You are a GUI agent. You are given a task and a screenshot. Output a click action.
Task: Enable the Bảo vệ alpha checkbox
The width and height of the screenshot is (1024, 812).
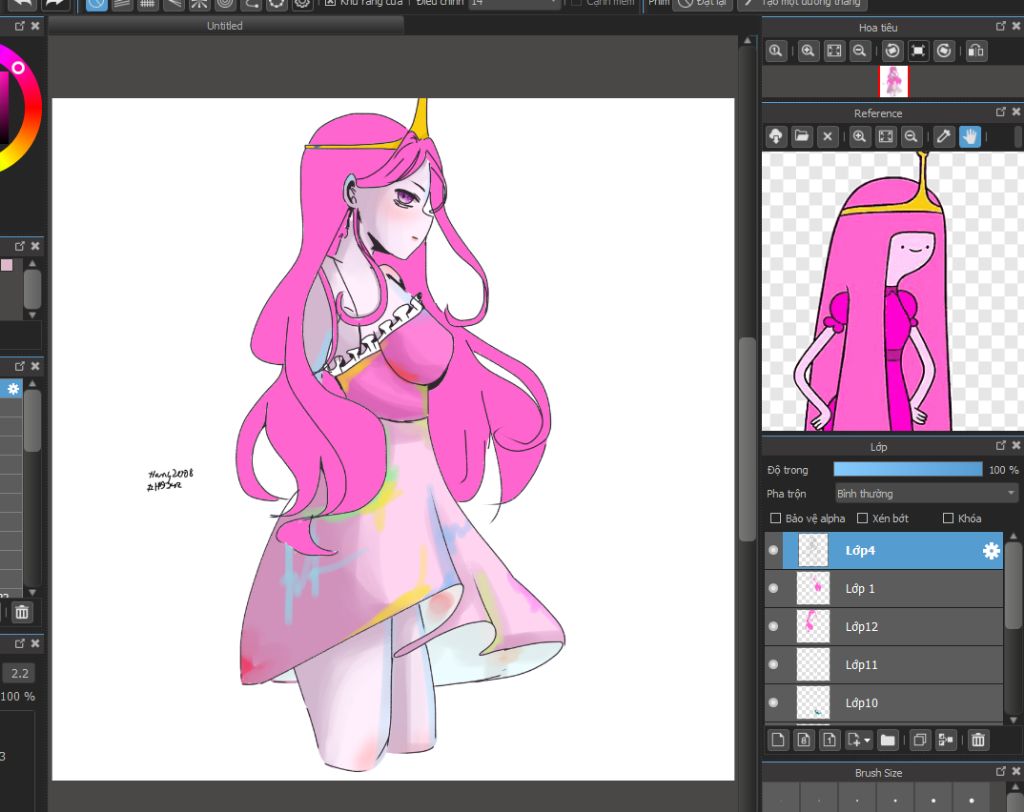[776, 518]
